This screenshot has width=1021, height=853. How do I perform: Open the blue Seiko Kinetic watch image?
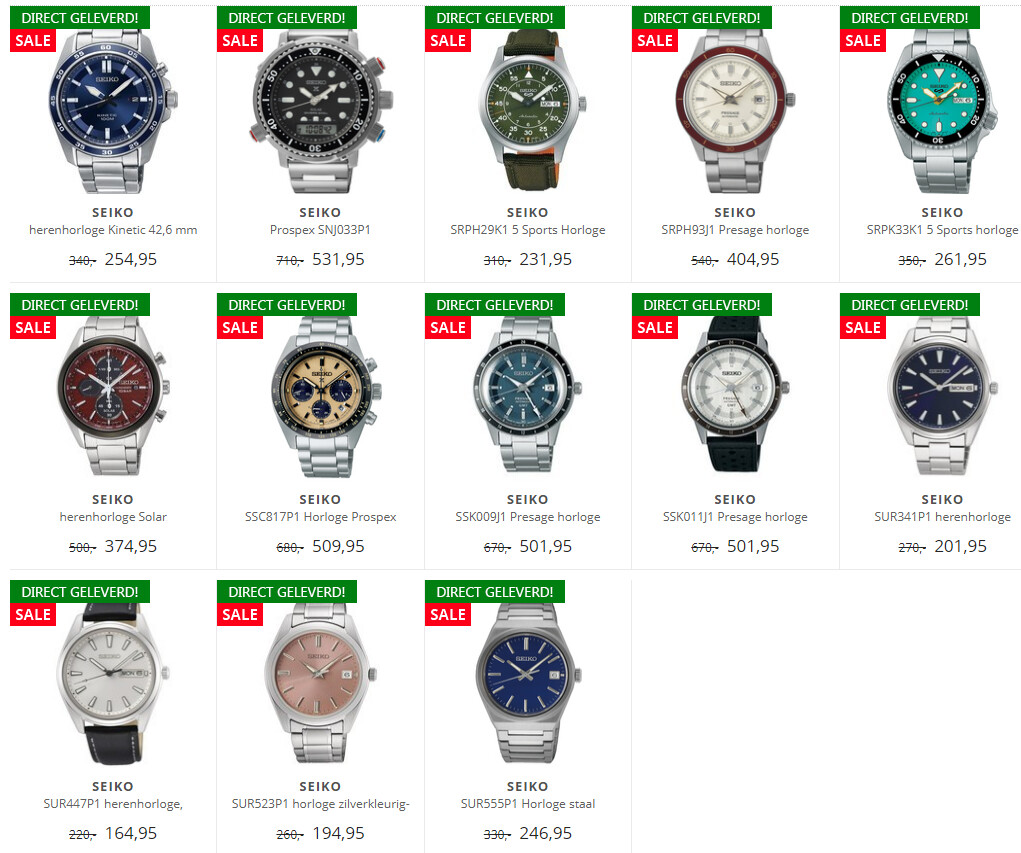click(113, 111)
